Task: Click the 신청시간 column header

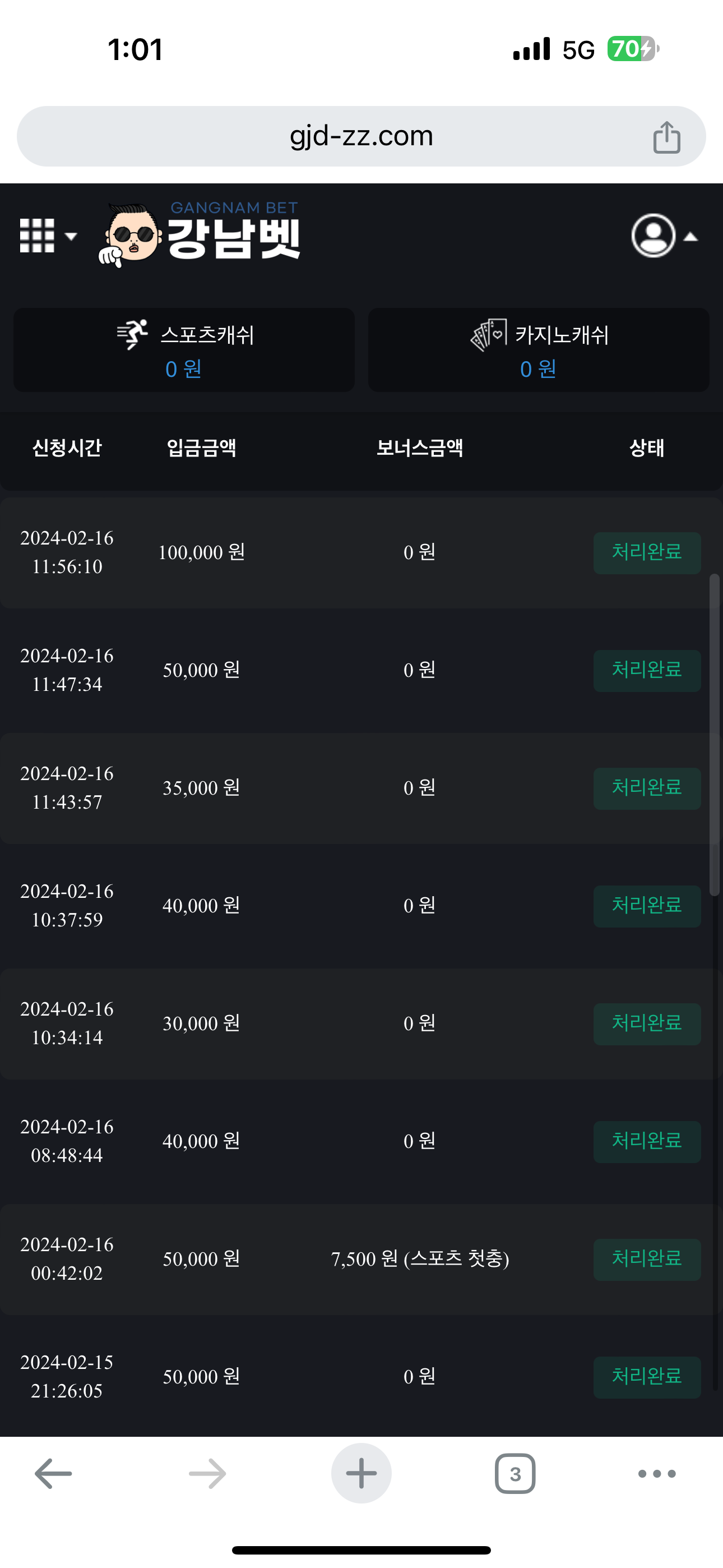Action: (67, 448)
